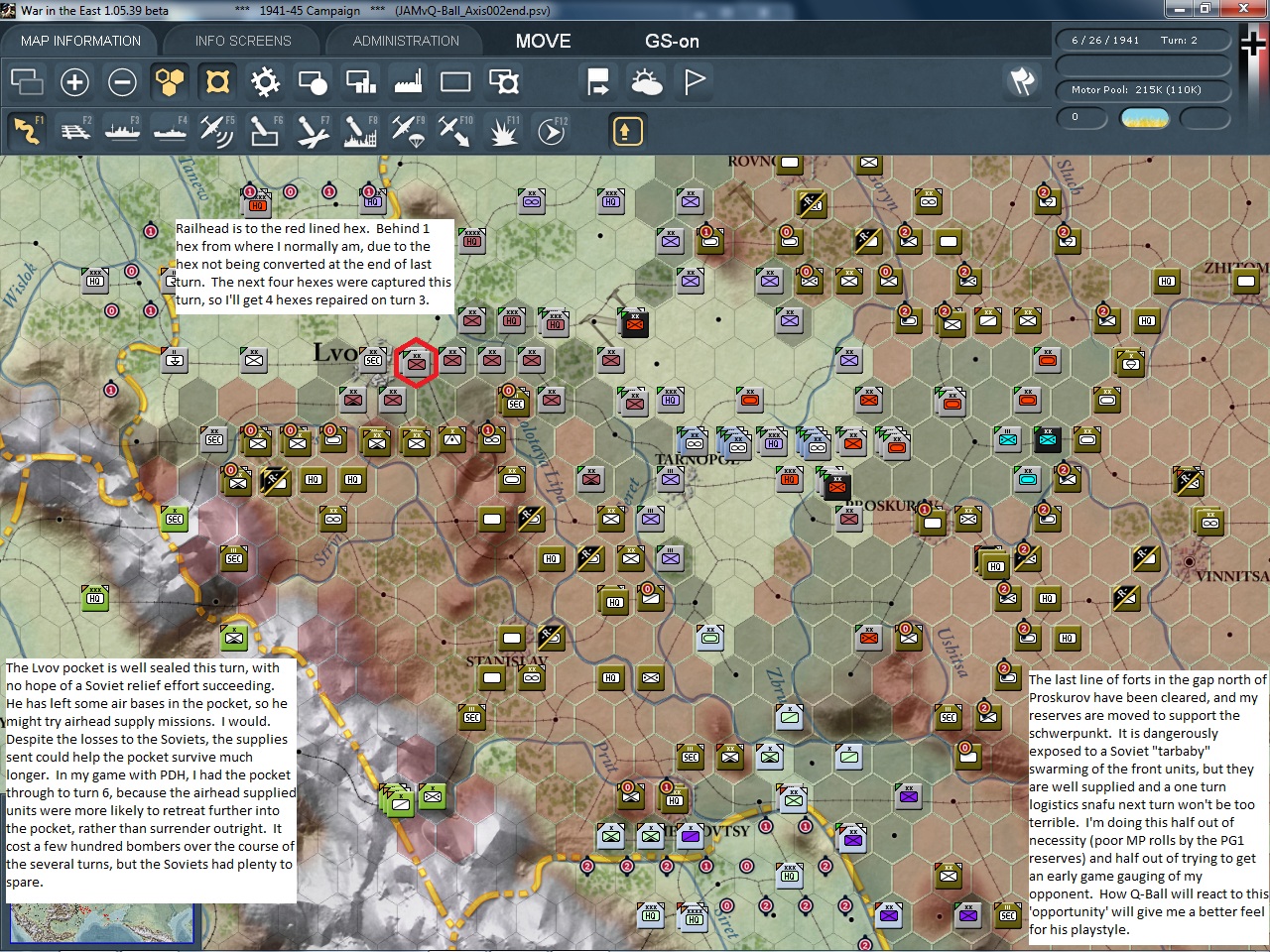Image resolution: width=1270 pixels, height=952 pixels.
Task: Zoom out with the minus icon
Action: click(x=122, y=81)
